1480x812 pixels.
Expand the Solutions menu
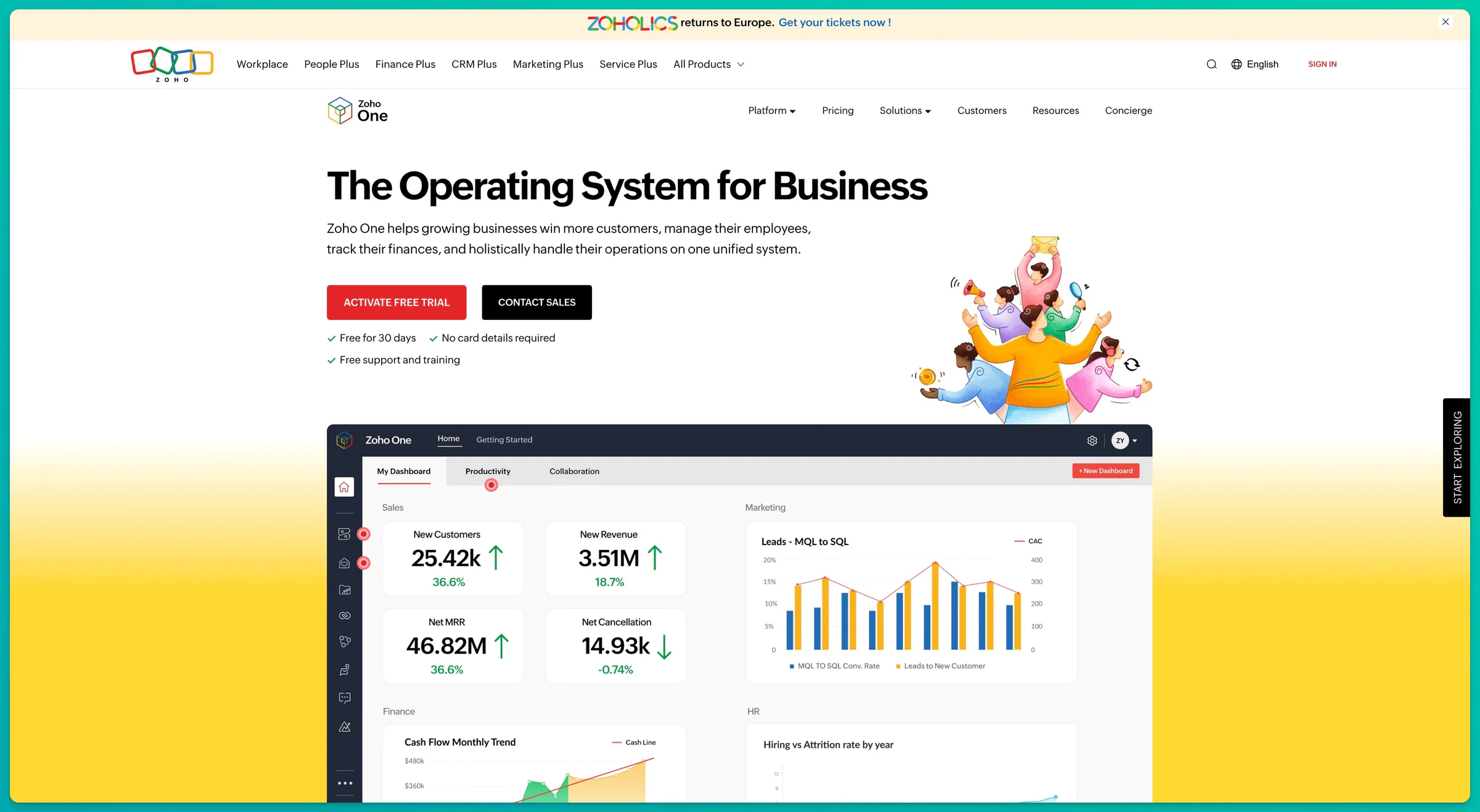[905, 110]
